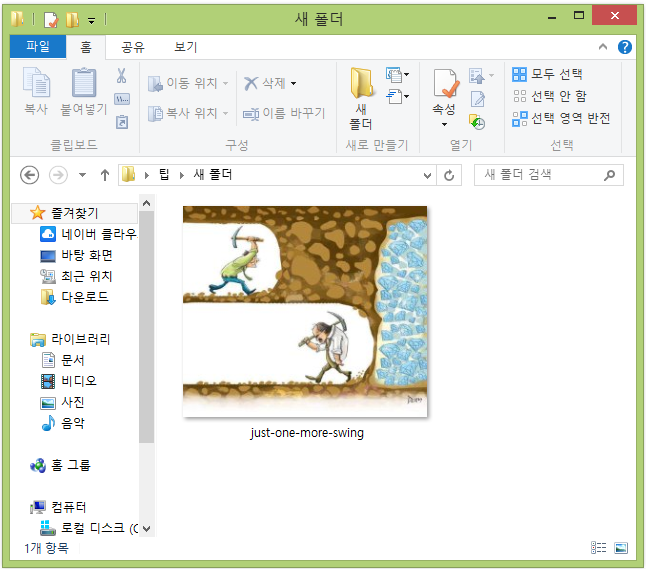Click the Up one level arrow
Image resolution: width=646 pixels, height=569 pixels.
[105, 176]
